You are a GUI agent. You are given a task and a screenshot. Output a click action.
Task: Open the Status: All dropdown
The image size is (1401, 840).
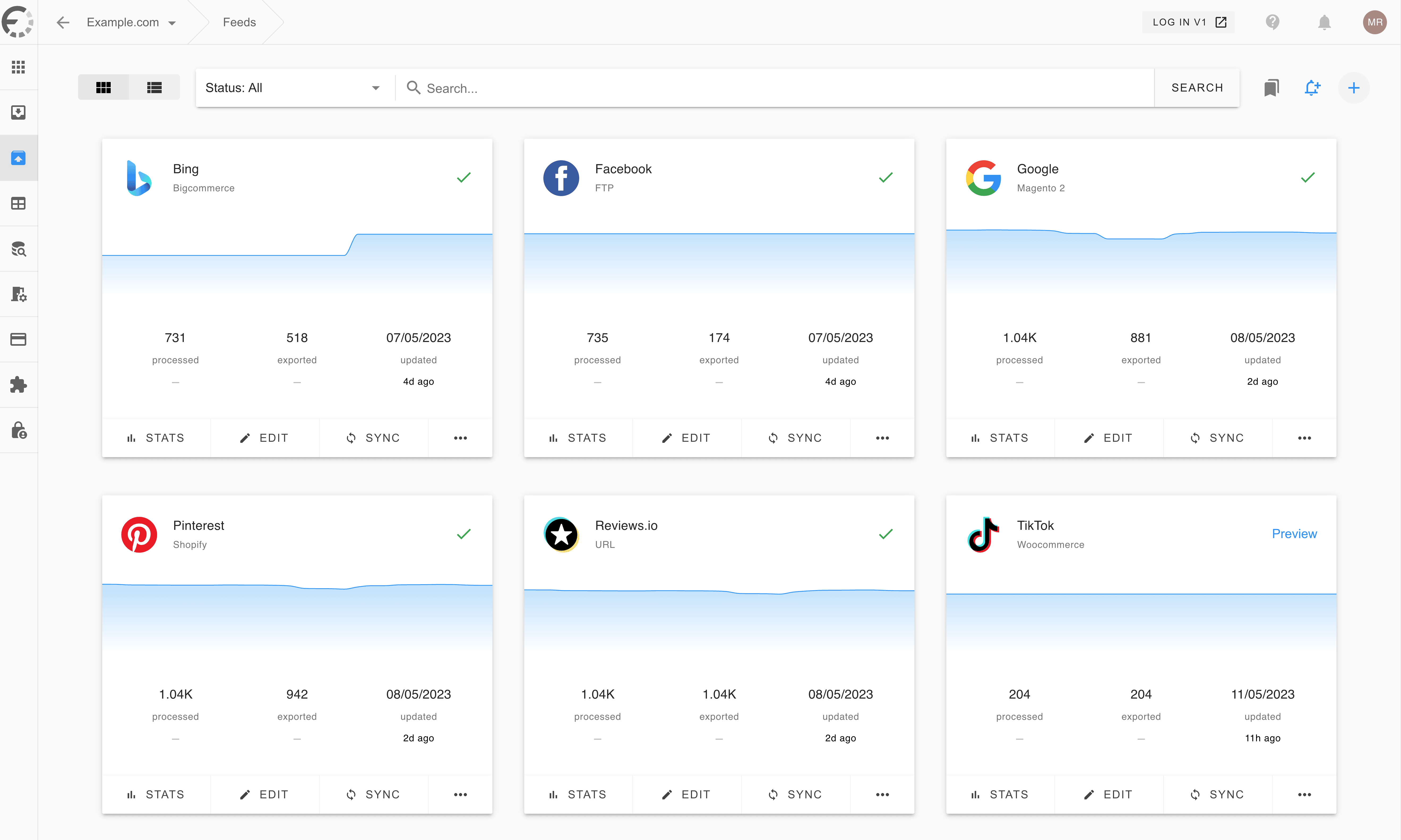[x=292, y=88]
